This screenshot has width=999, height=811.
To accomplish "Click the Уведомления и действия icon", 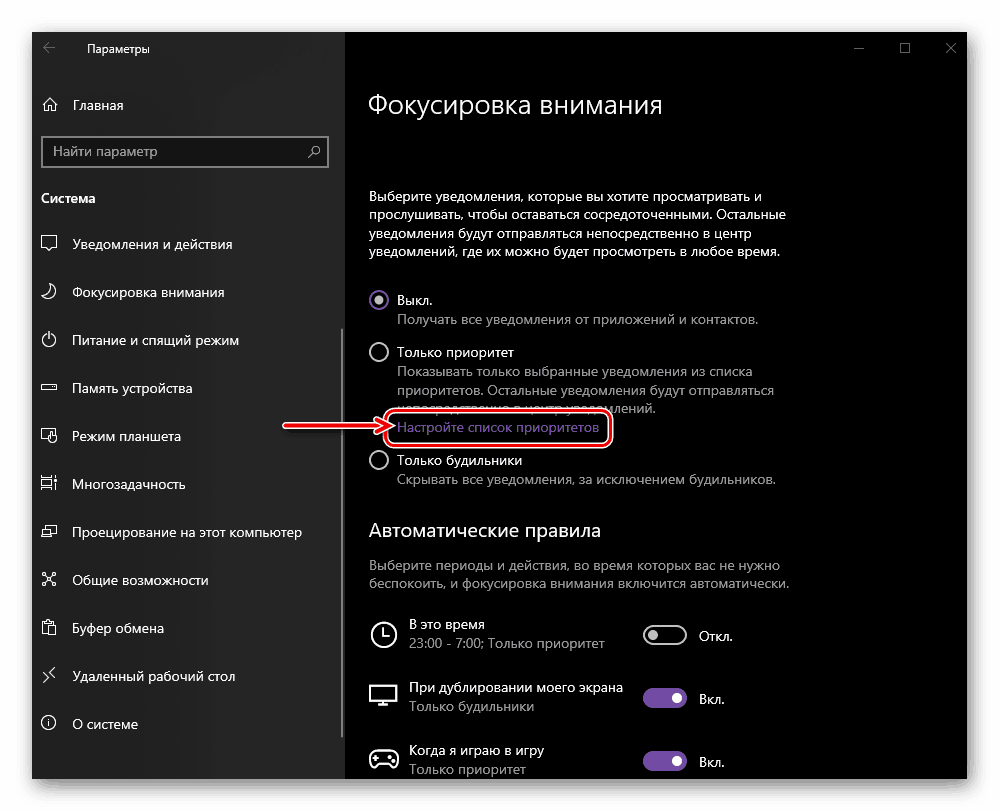I will coord(49,244).
